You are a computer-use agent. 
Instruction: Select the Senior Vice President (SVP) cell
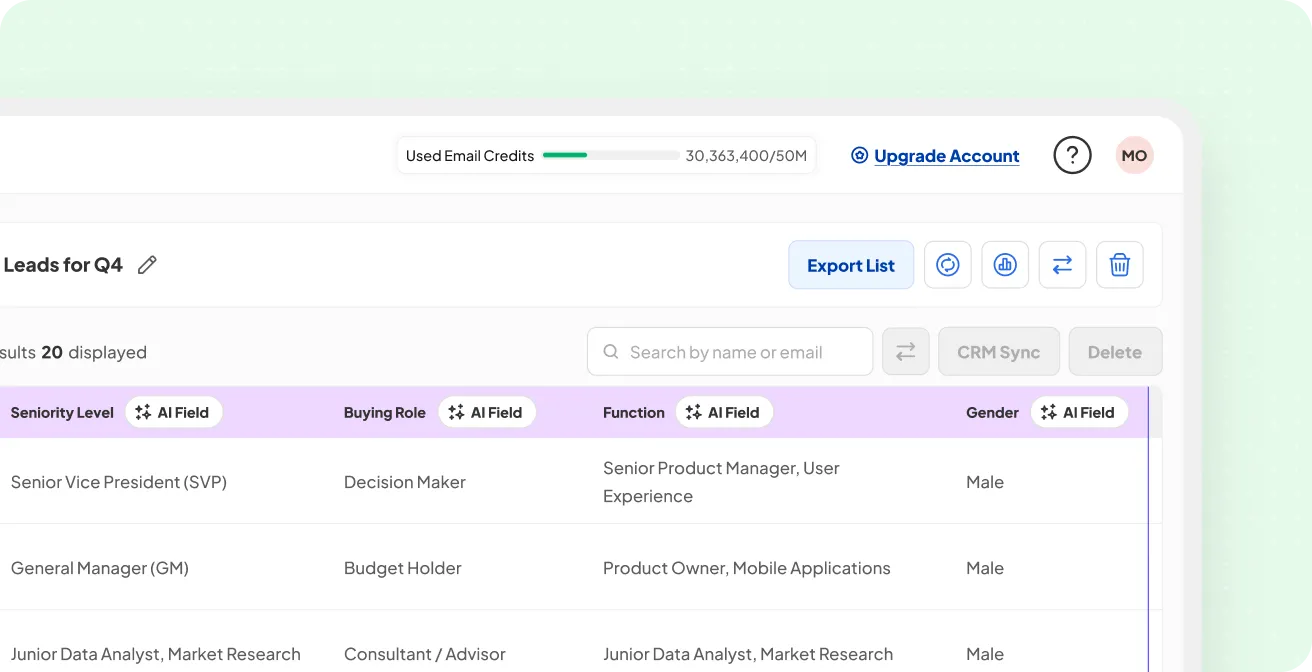(119, 482)
